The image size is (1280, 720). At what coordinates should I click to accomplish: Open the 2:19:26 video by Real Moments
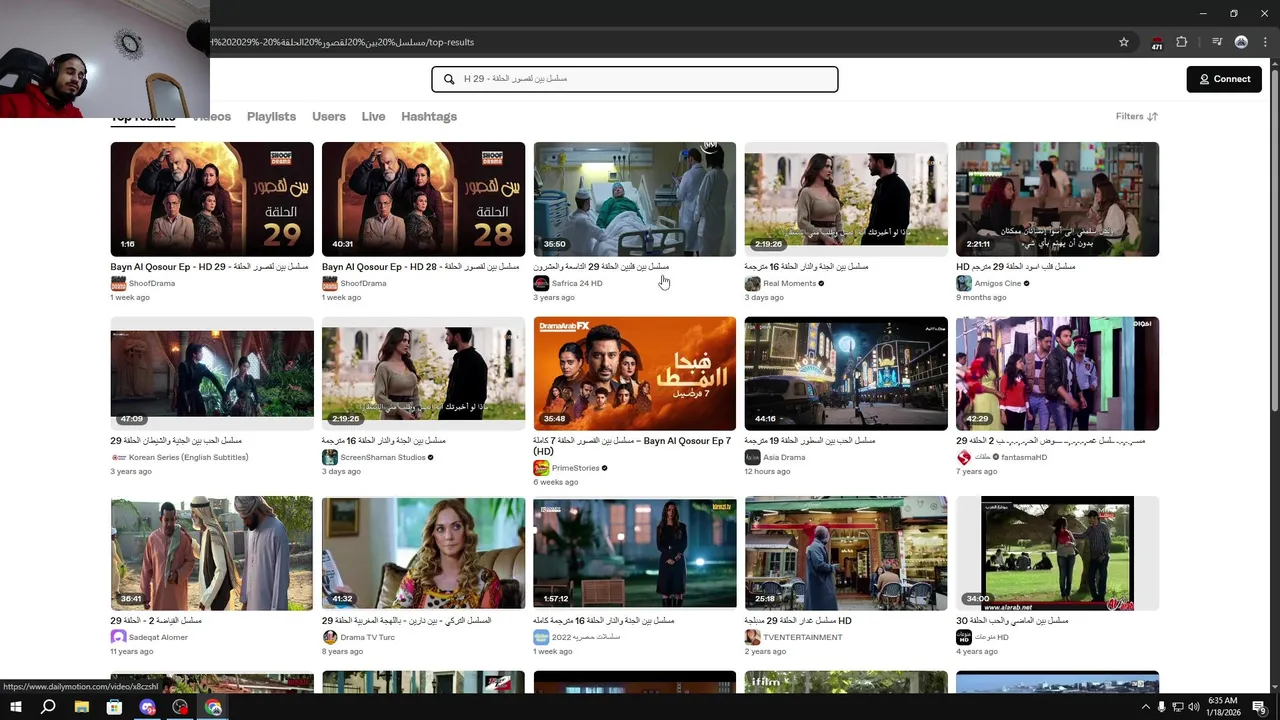point(846,199)
